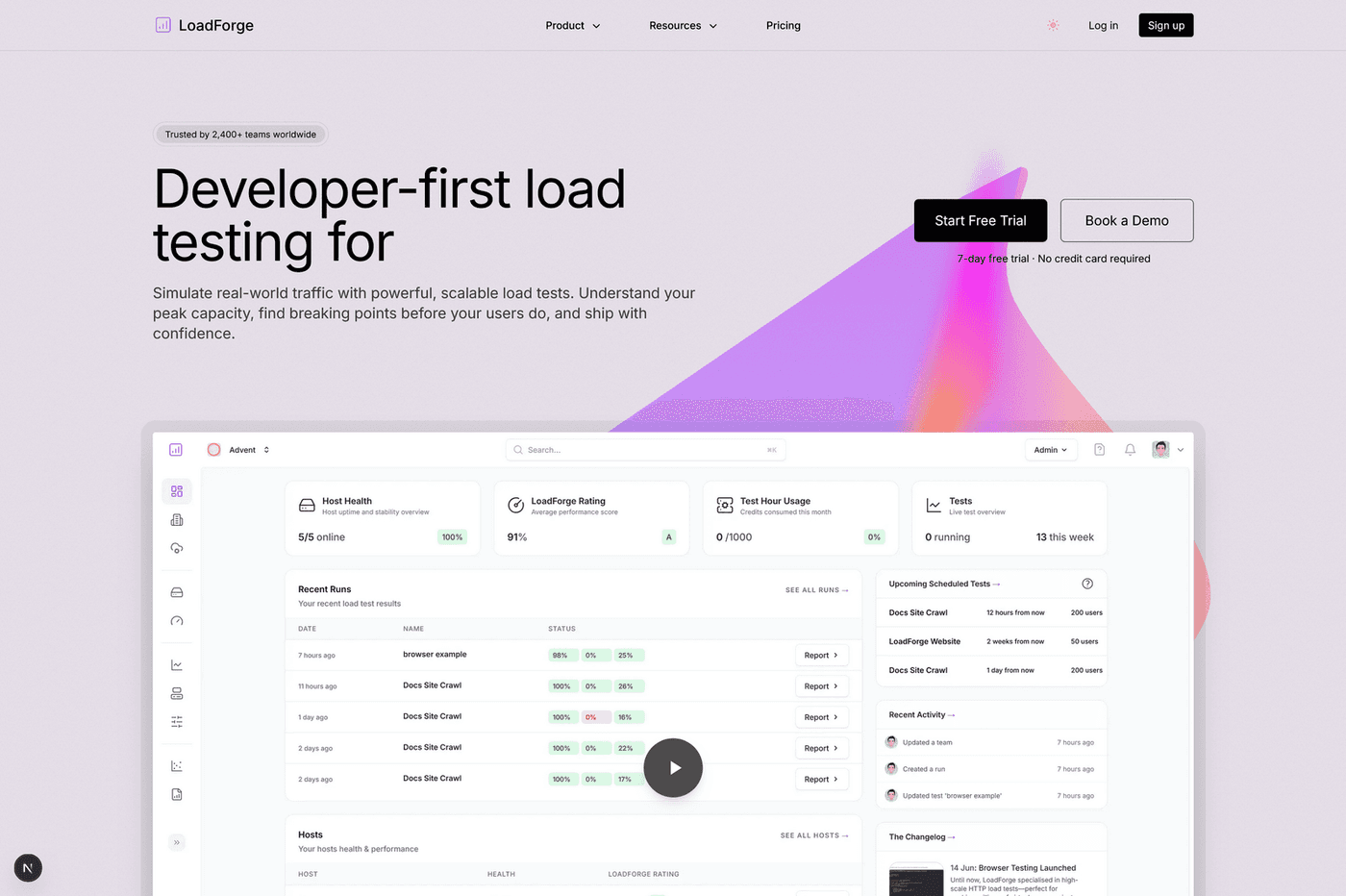Select the hosts server icon in the sidebar

(176, 592)
